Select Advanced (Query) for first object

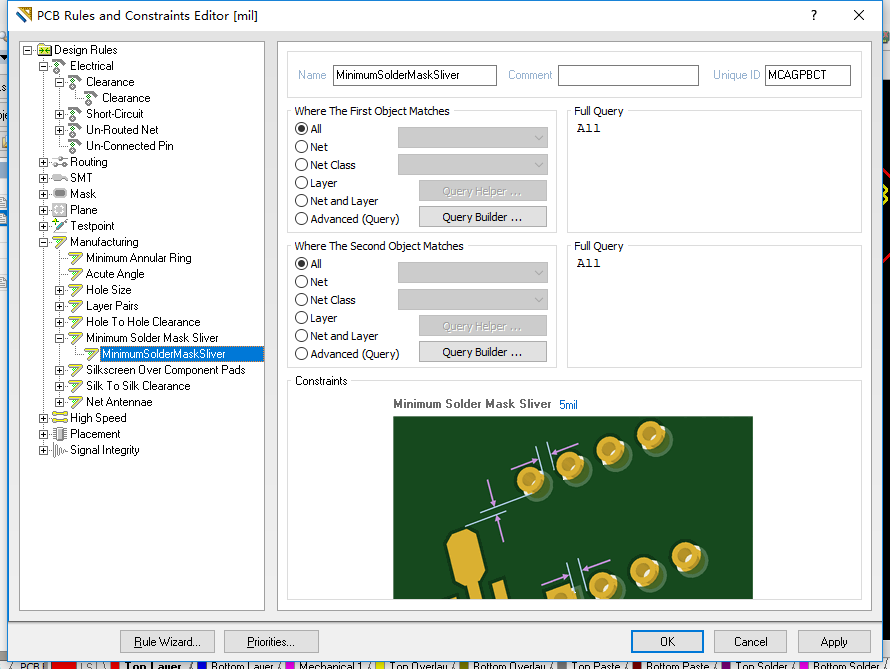(x=301, y=219)
